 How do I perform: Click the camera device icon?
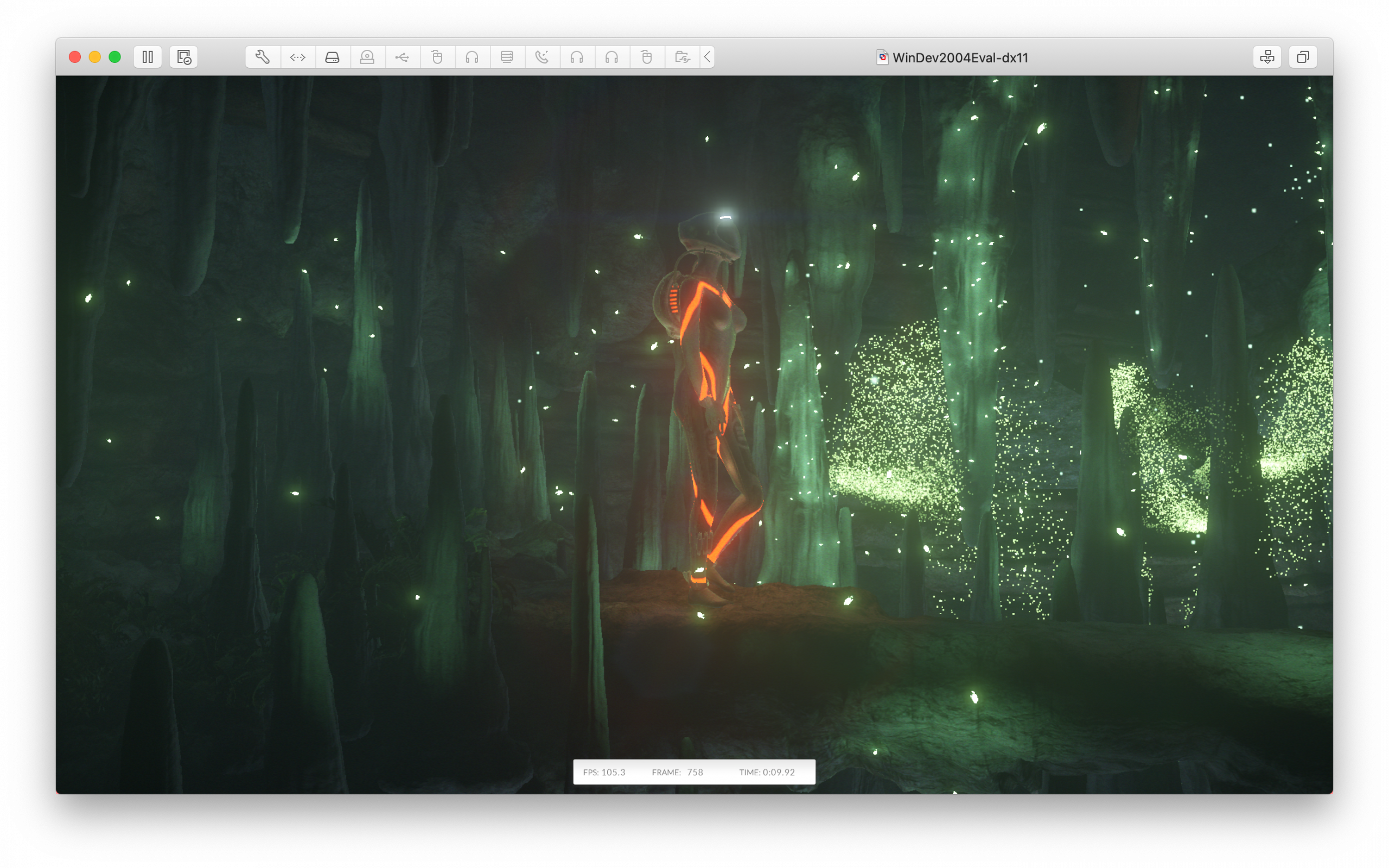(x=367, y=57)
